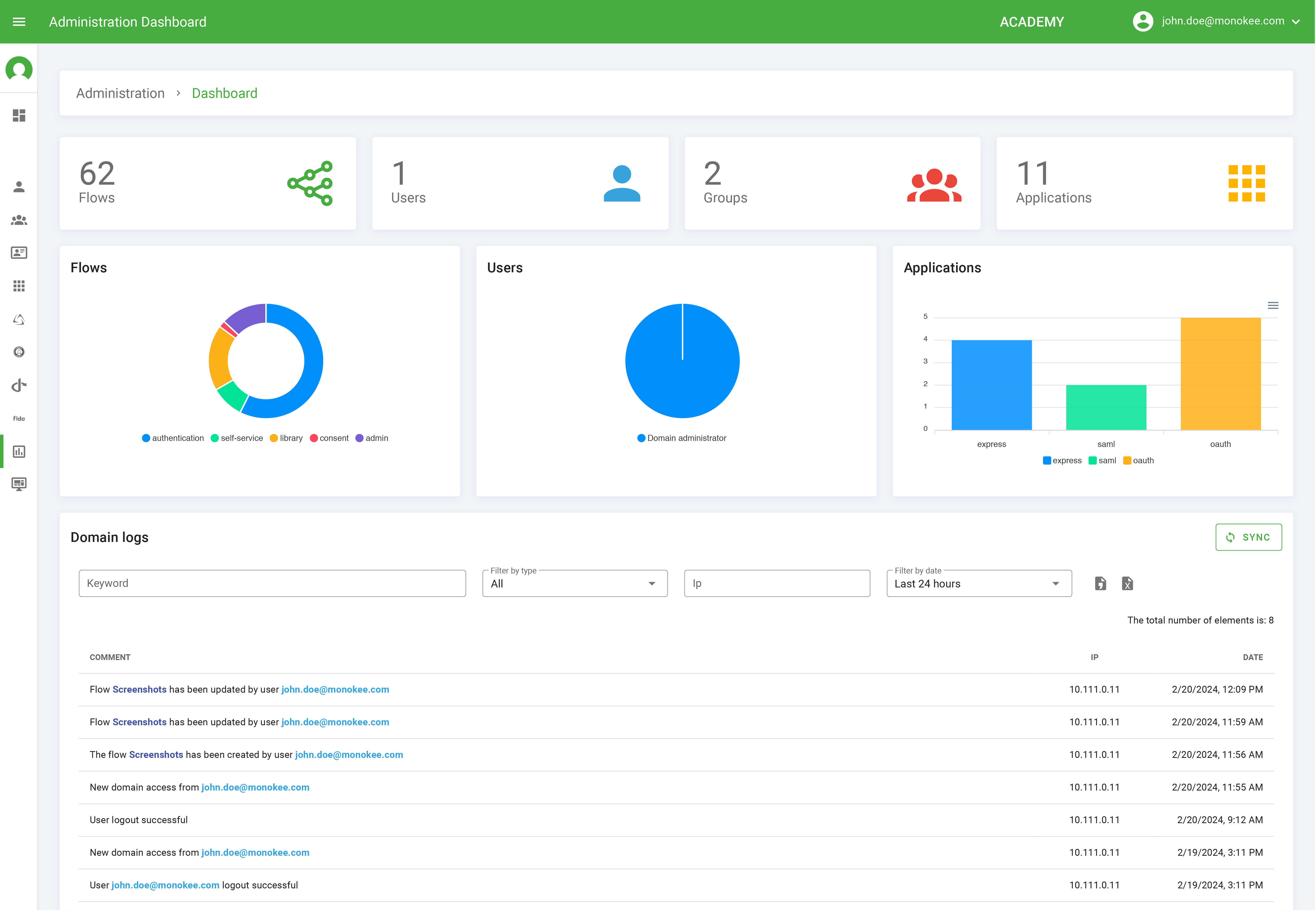
Task: Toggle the authentication legend item
Action: coord(173,438)
